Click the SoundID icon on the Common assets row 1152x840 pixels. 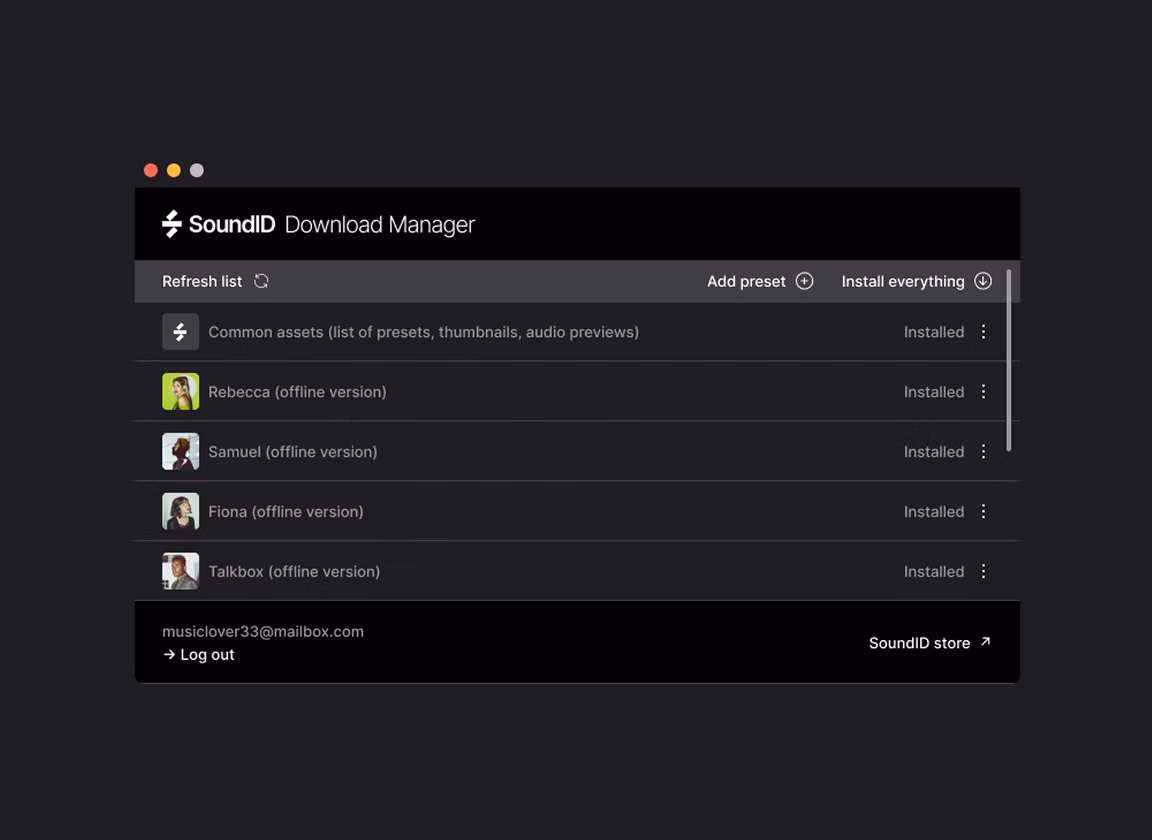(180, 331)
